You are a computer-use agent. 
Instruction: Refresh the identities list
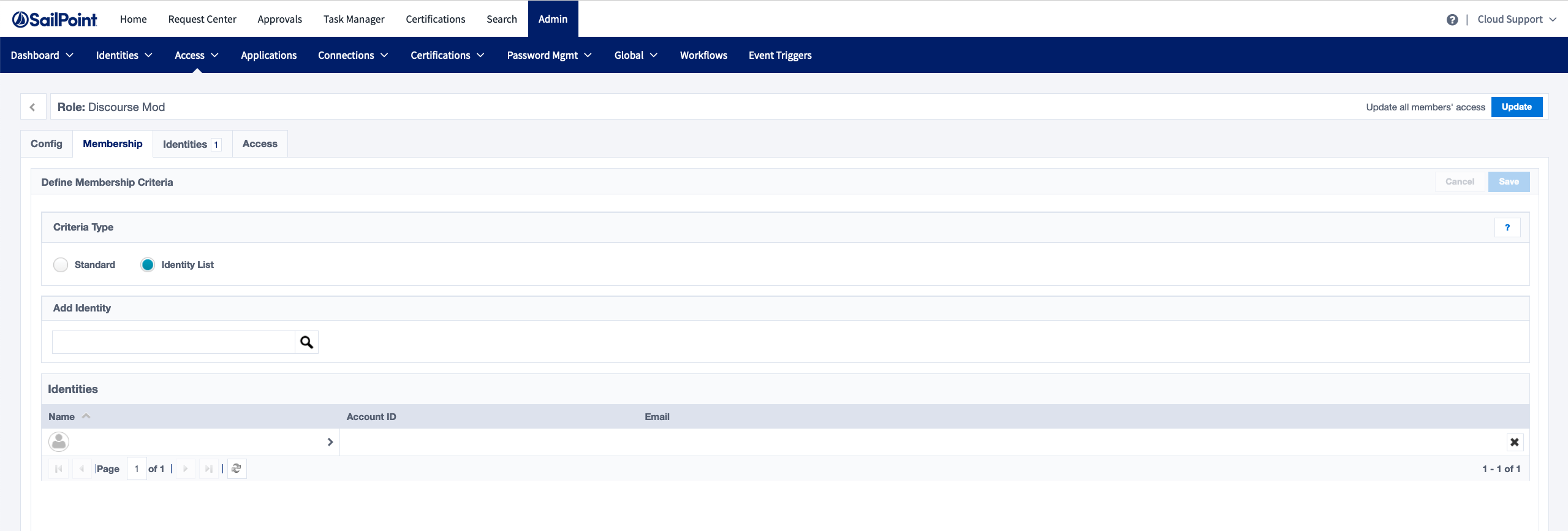(237, 469)
